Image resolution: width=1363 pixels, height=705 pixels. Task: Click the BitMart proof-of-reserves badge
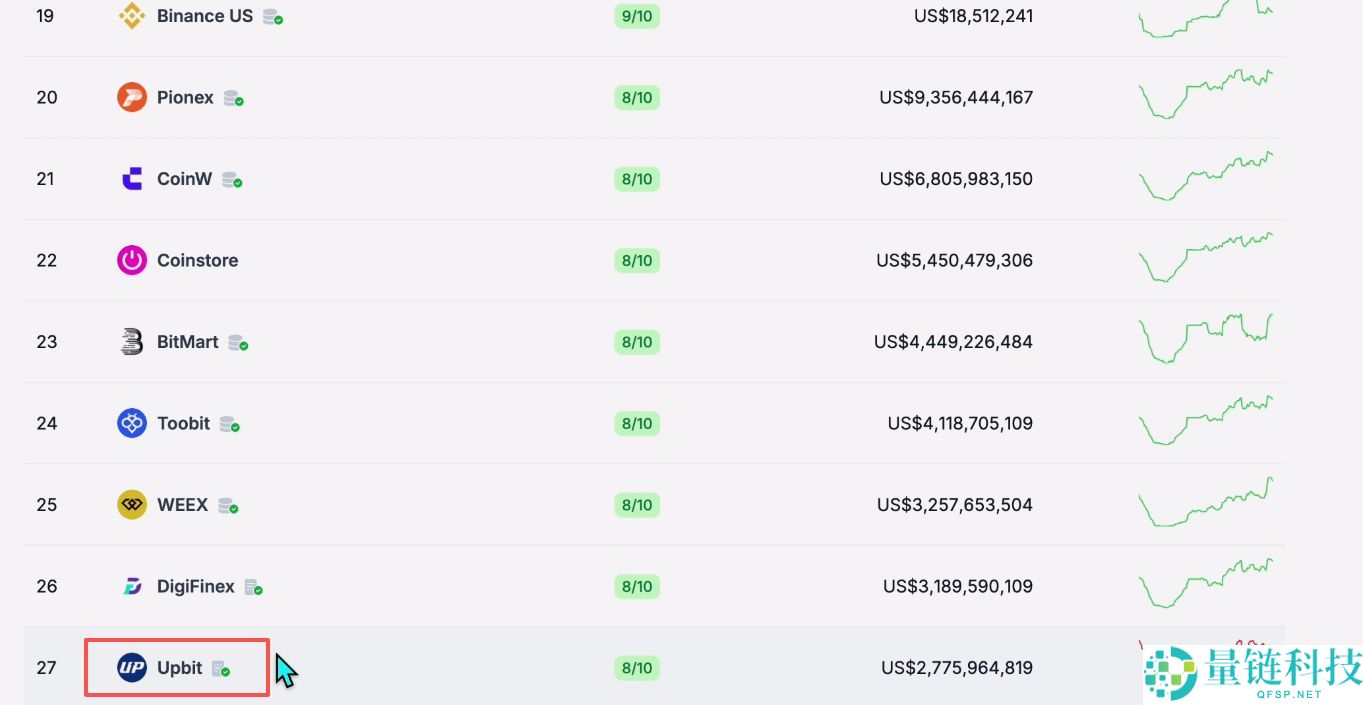238,343
